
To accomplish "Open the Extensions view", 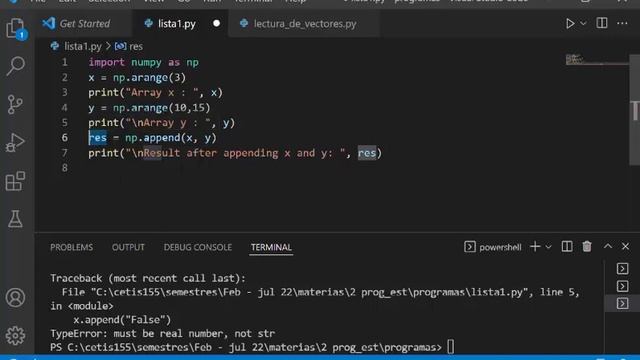I will (16, 181).
